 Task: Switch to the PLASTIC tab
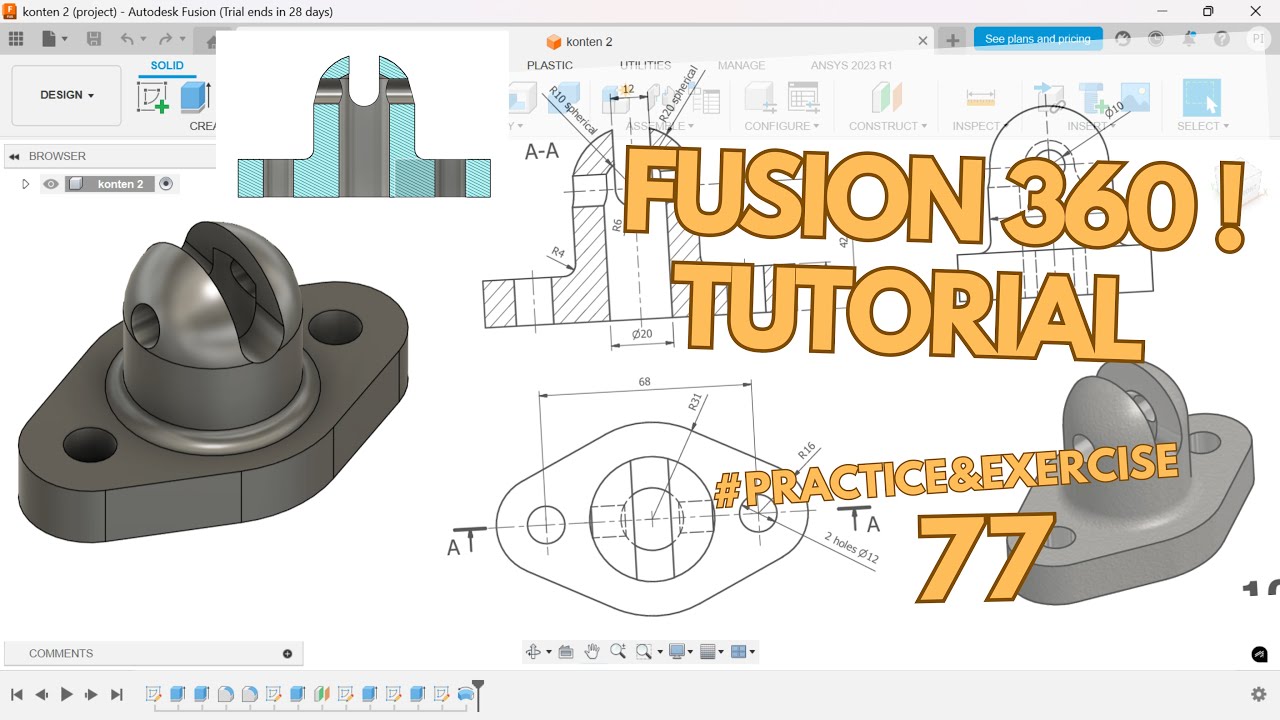coord(550,66)
